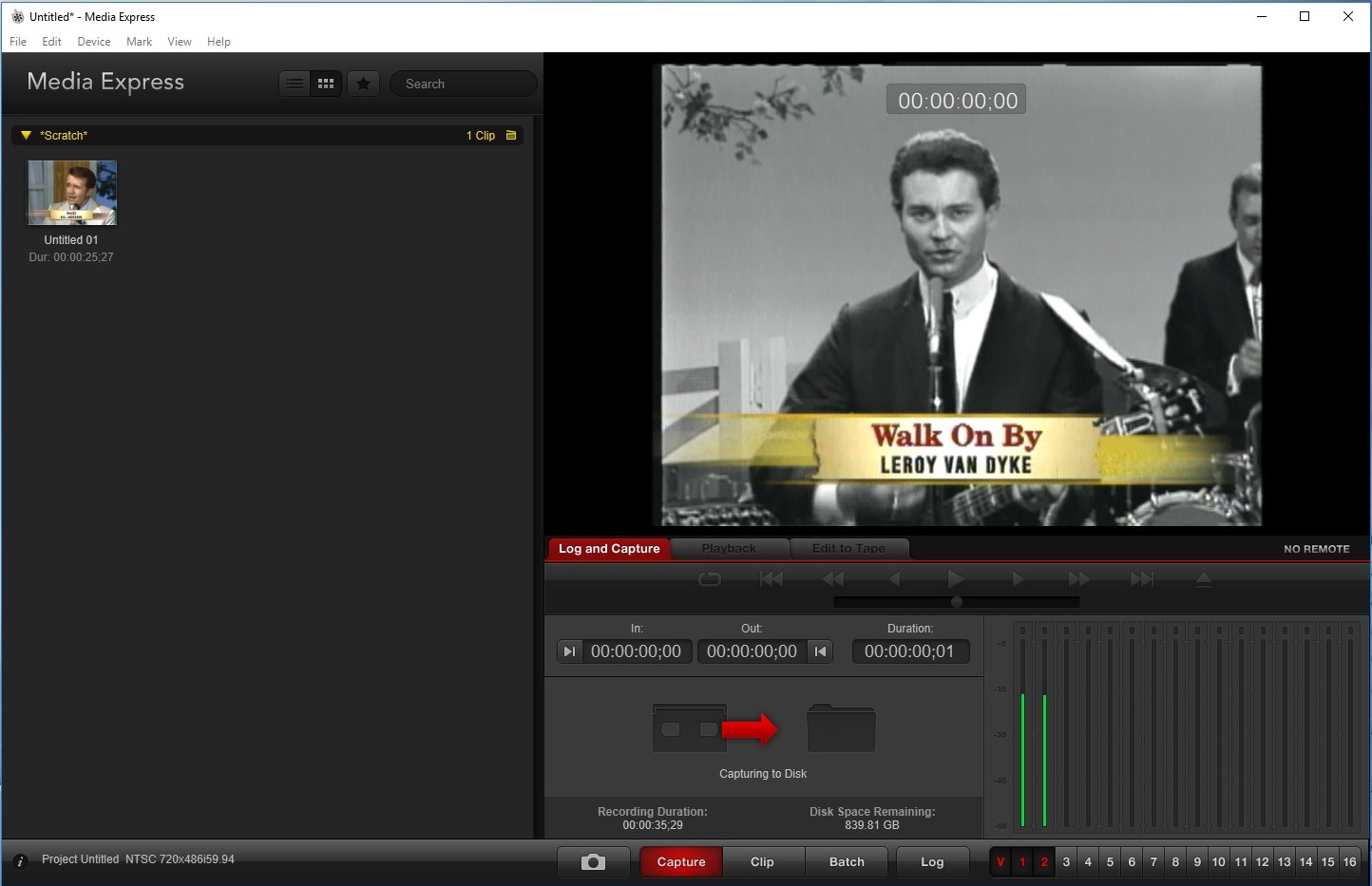This screenshot has height=886, width=1372.
Task: Step forward one frame
Action: [x=1018, y=578]
